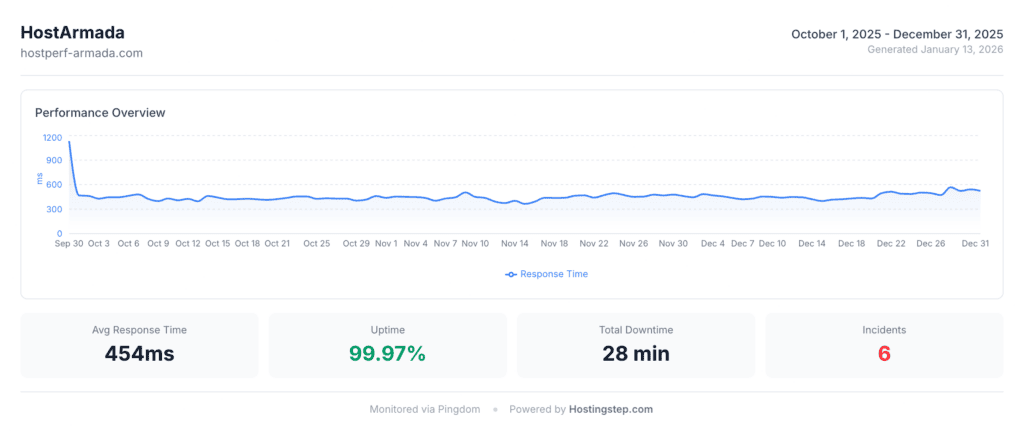Click the Response Time legend marker icon

pos(511,274)
